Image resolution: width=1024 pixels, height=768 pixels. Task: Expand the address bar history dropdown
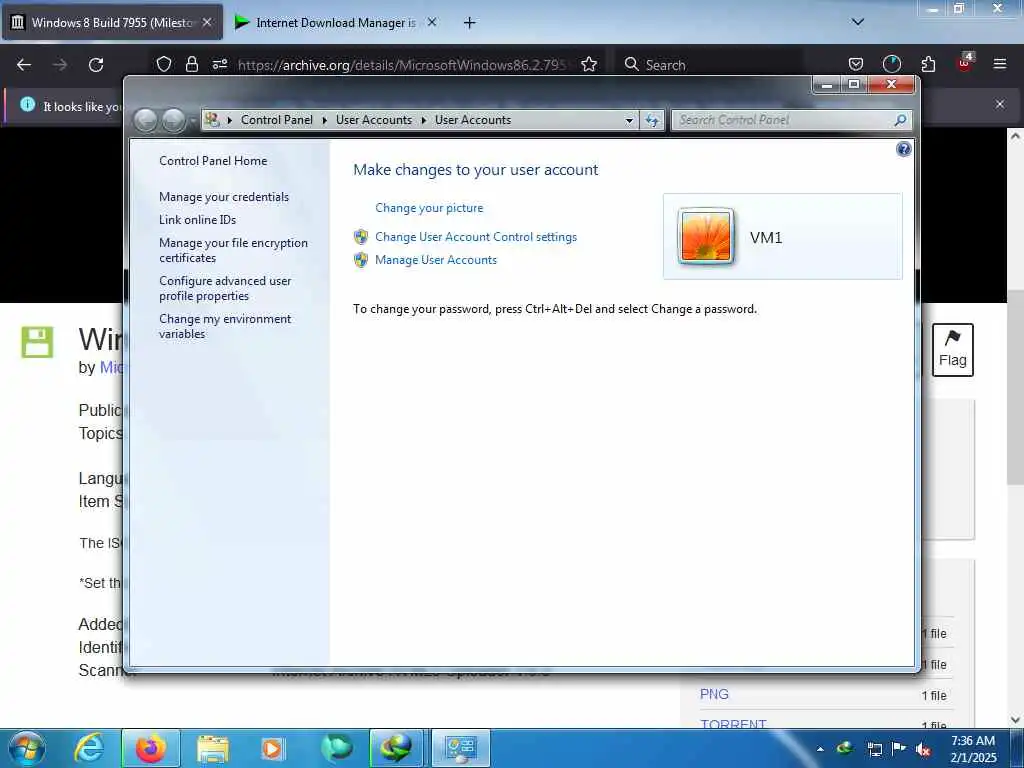tap(629, 120)
